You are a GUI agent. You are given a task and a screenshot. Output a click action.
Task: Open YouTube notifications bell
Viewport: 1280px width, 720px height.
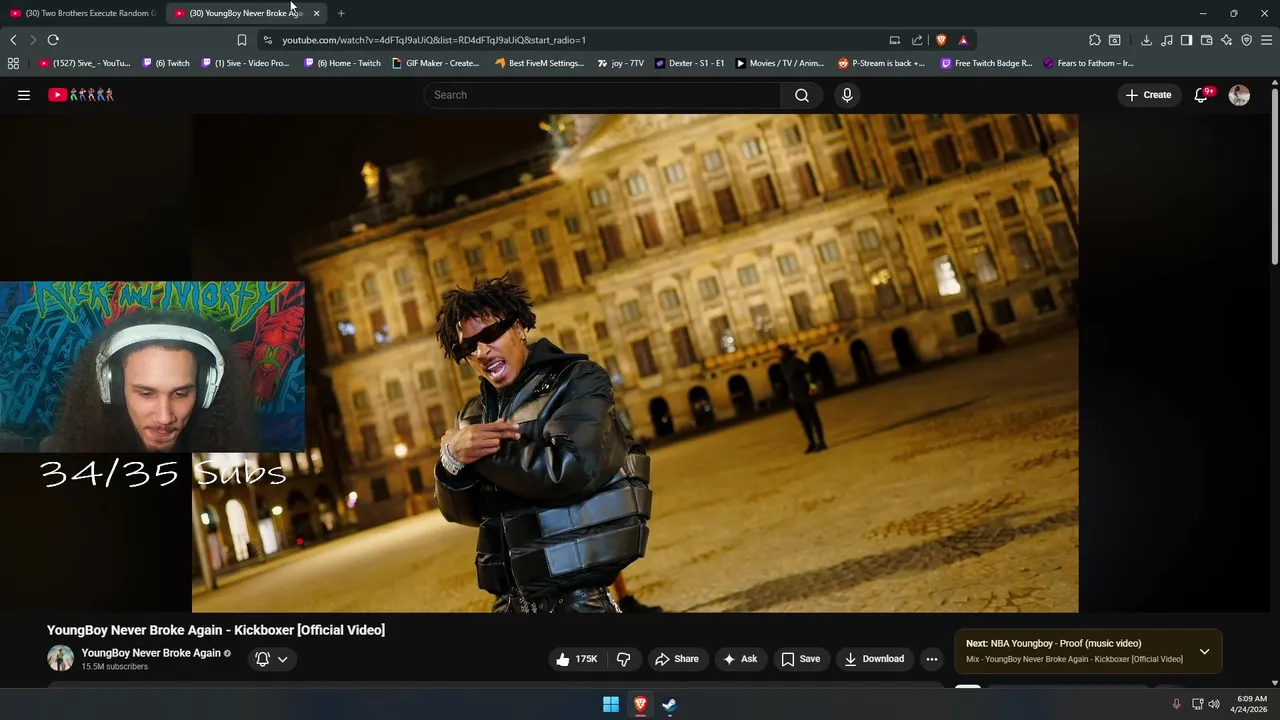coord(1202,95)
